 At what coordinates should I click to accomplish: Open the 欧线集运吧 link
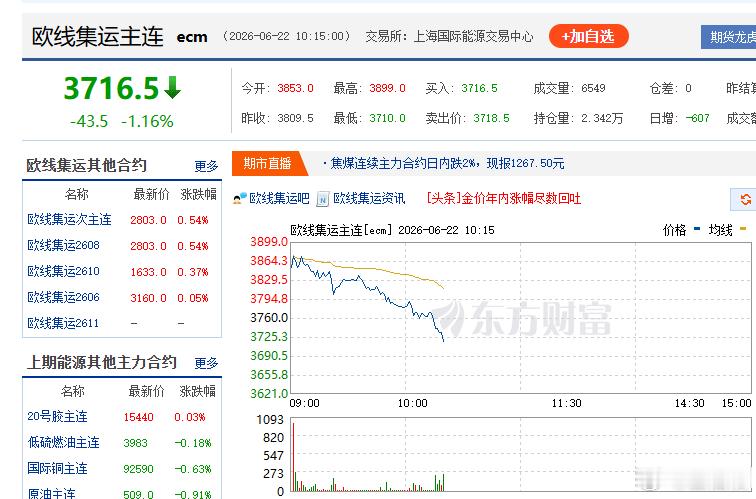click(x=279, y=199)
